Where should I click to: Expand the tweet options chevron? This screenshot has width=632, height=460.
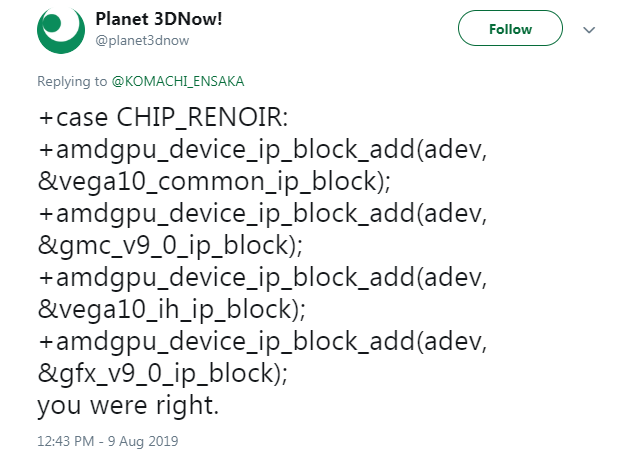[589, 30]
